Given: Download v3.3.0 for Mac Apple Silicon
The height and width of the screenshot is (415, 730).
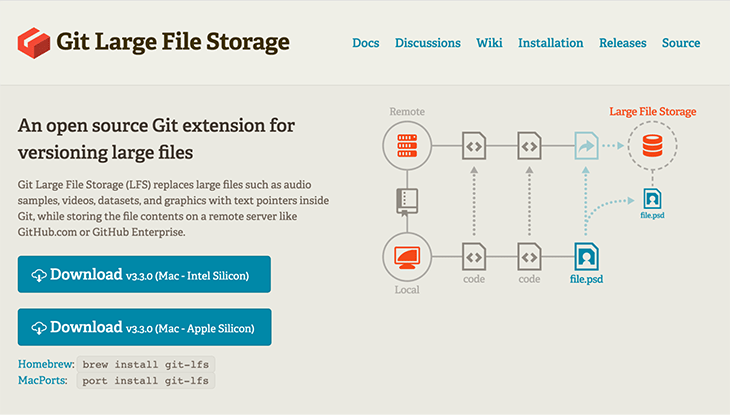Looking at the screenshot, I should pyautogui.click(x=144, y=327).
